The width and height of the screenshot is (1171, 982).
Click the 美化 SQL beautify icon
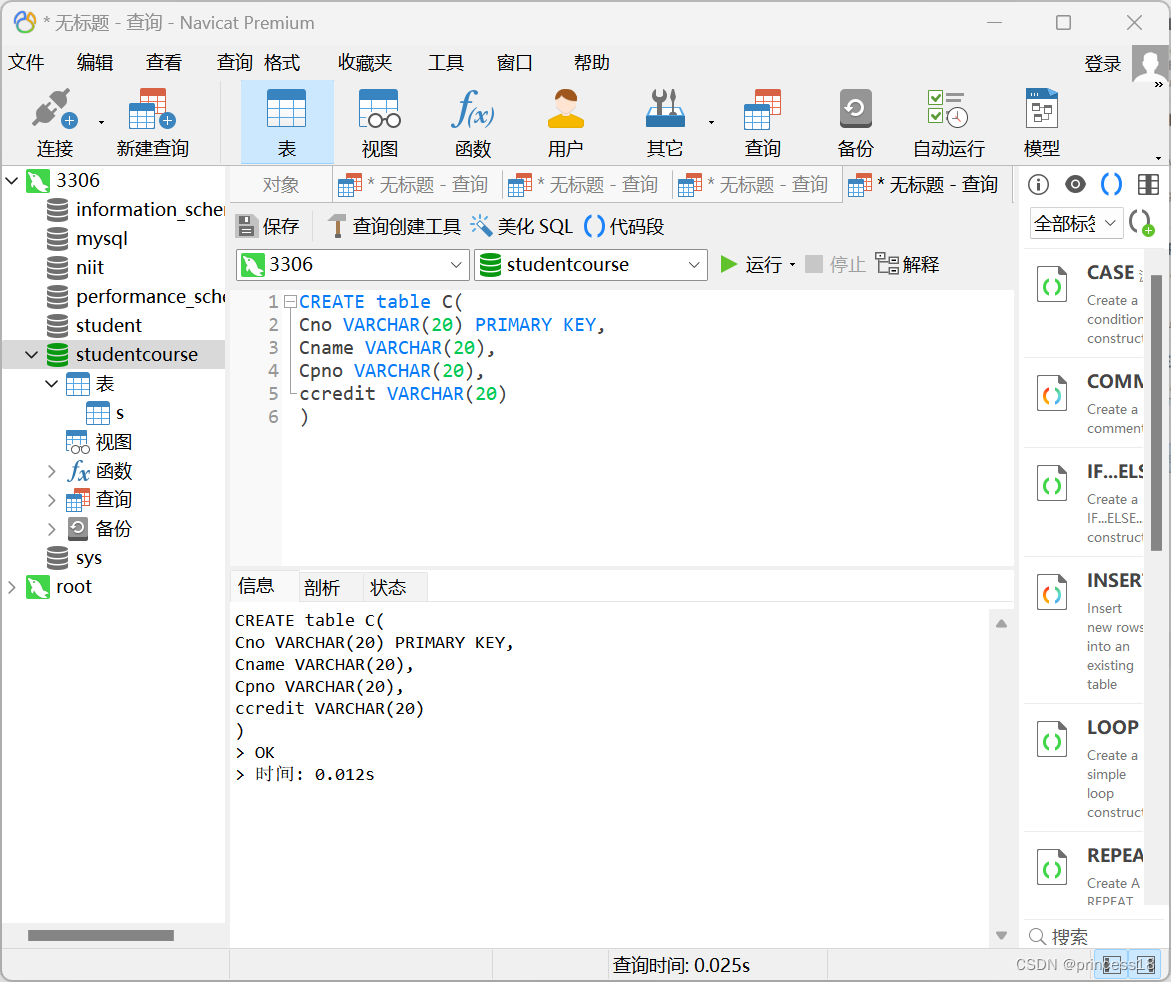[x=480, y=226]
